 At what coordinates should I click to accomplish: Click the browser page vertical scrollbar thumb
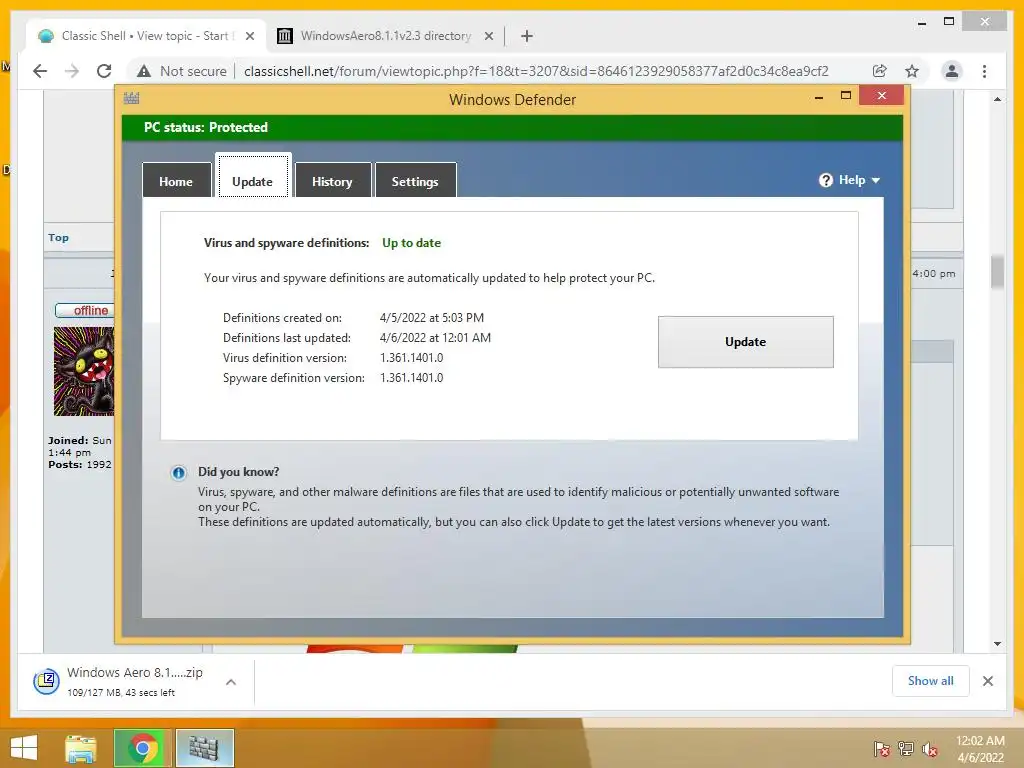[x=997, y=271]
